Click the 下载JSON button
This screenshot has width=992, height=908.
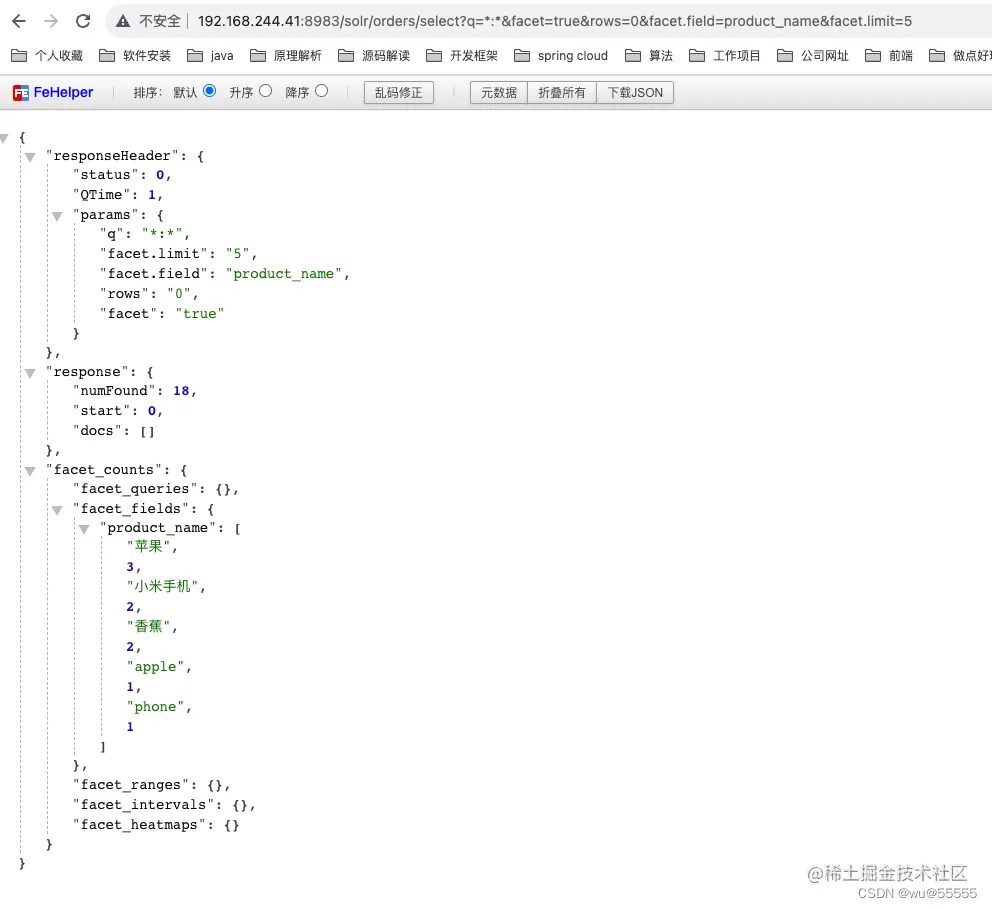pos(635,93)
